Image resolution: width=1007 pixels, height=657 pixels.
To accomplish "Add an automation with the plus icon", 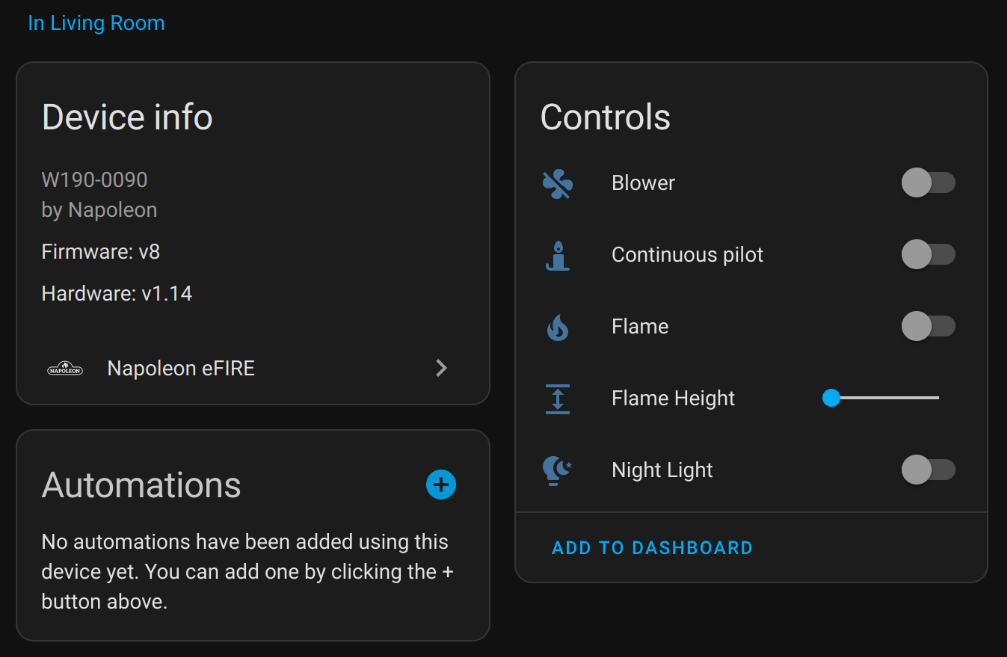I will pos(441,485).
